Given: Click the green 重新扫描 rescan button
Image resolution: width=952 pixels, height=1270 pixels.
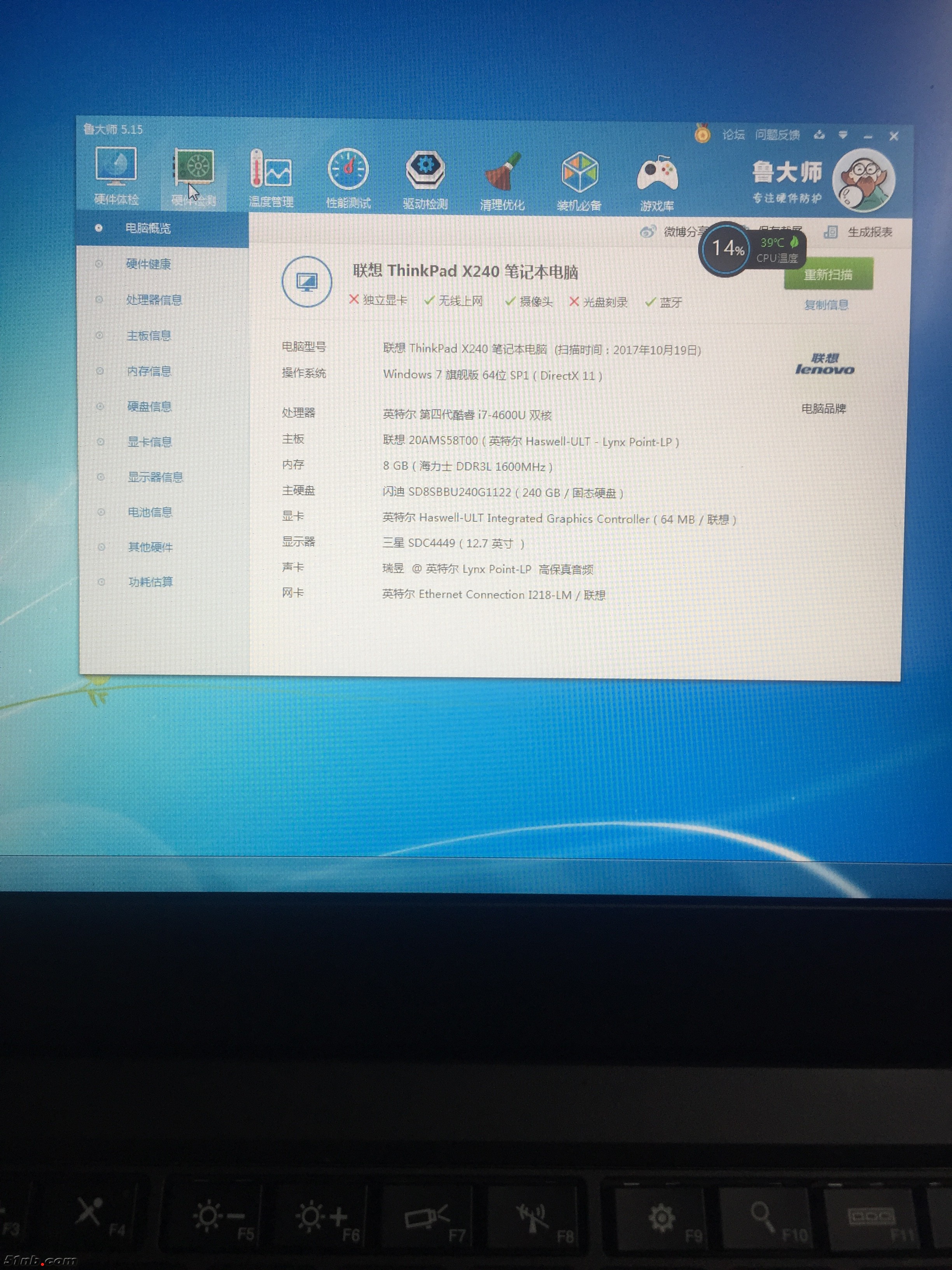Looking at the screenshot, I should pos(828,274).
